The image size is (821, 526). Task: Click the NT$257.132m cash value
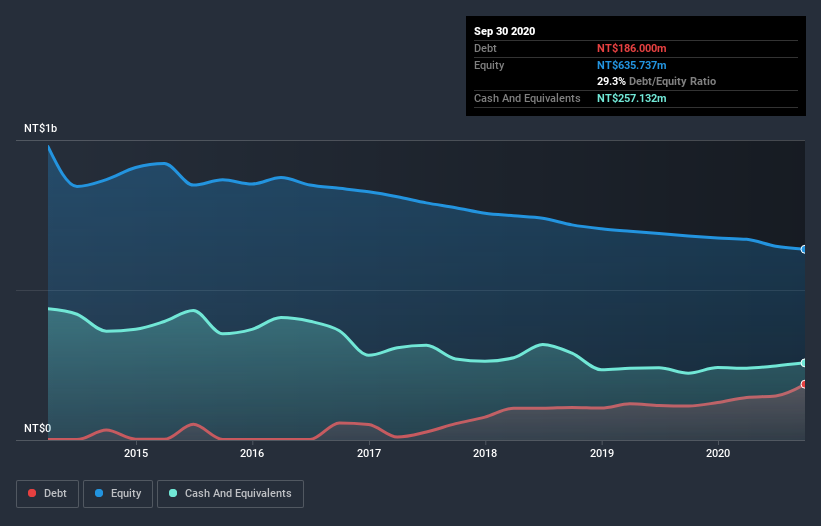(x=631, y=98)
